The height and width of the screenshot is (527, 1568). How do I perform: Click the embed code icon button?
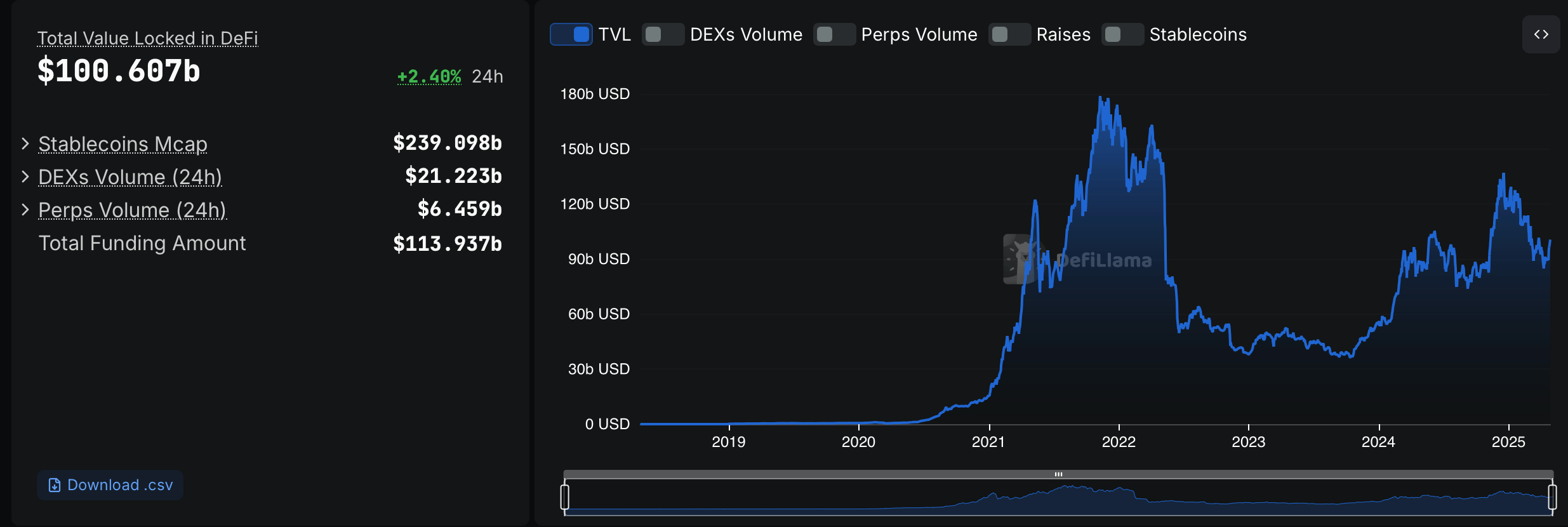point(1541,34)
